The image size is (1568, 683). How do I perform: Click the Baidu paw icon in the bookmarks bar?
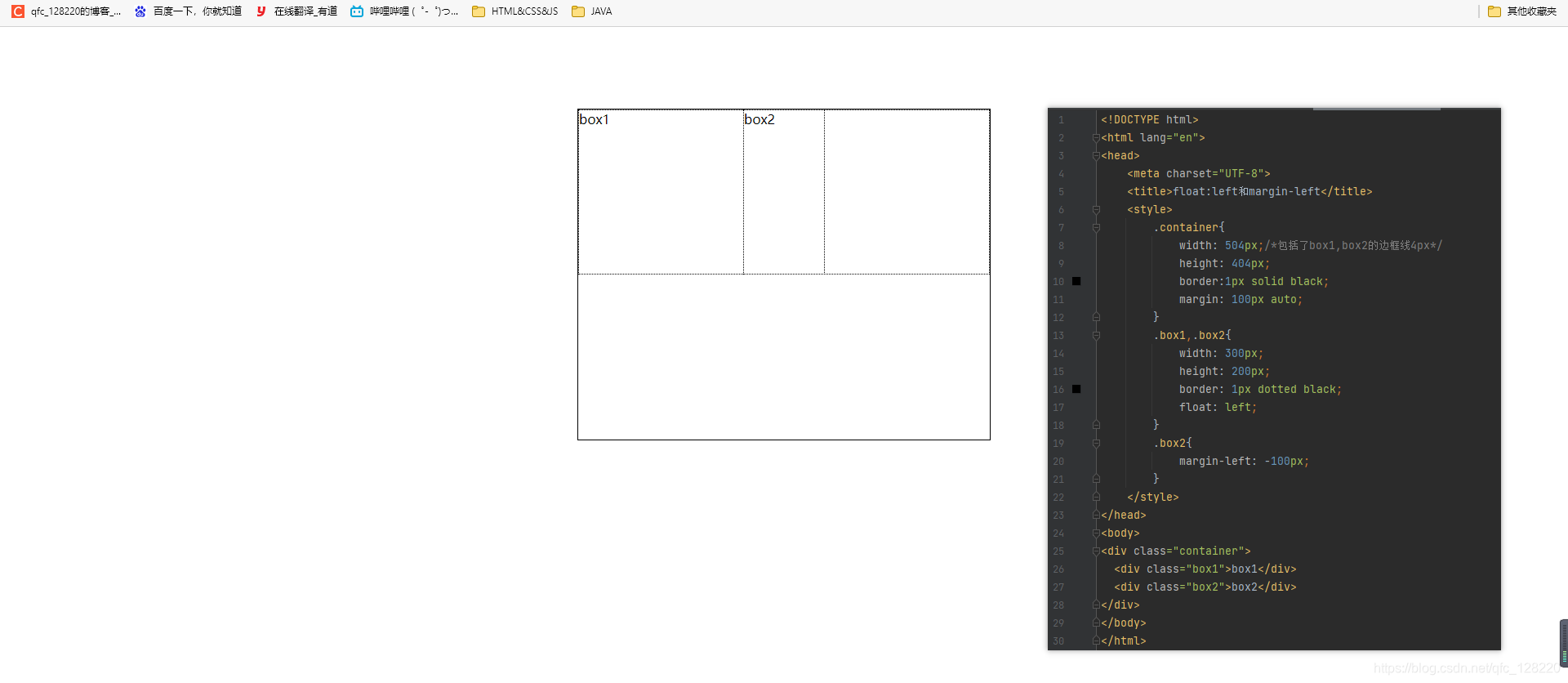tap(140, 11)
